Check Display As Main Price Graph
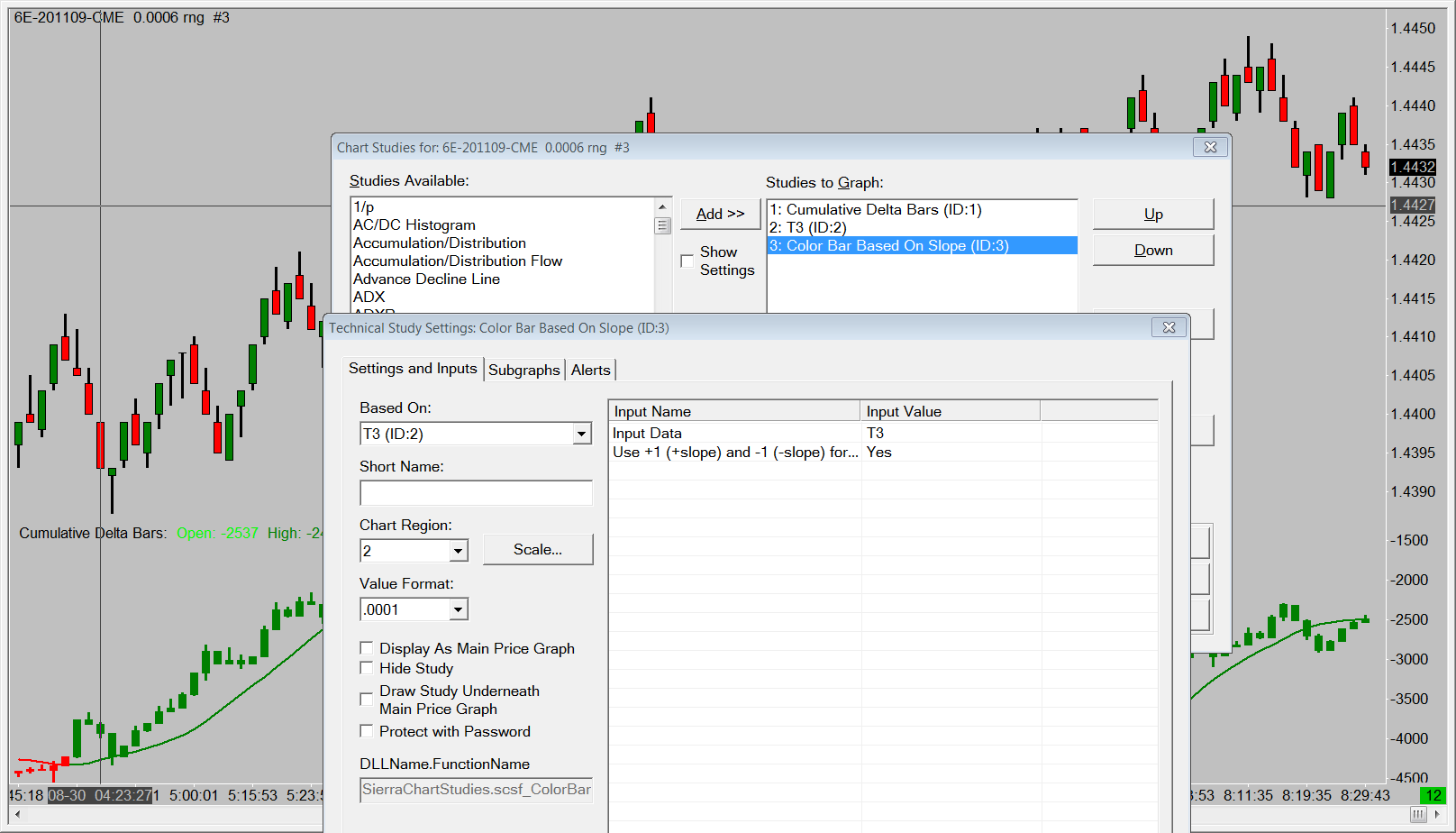This screenshot has height=833, width=1456. [x=367, y=648]
